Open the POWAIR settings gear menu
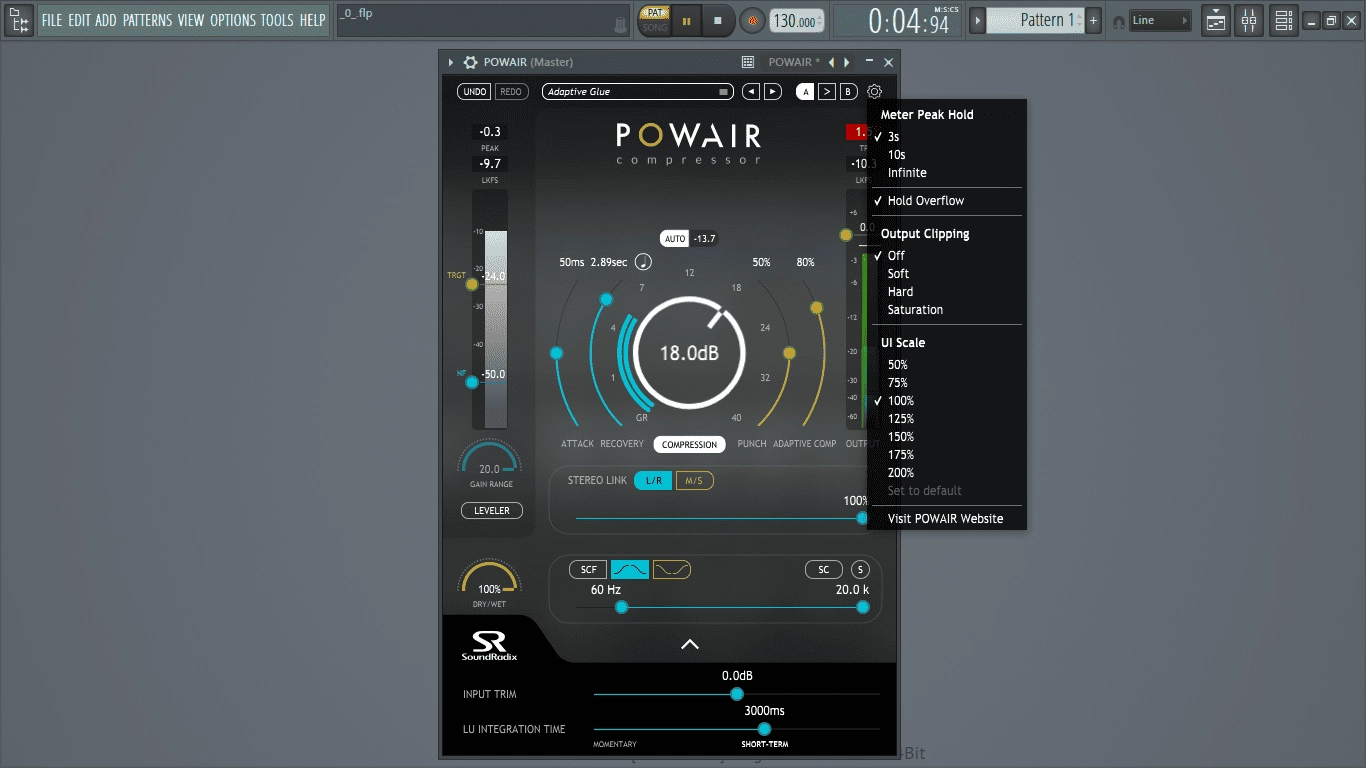 pyautogui.click(x=875, y=91)
